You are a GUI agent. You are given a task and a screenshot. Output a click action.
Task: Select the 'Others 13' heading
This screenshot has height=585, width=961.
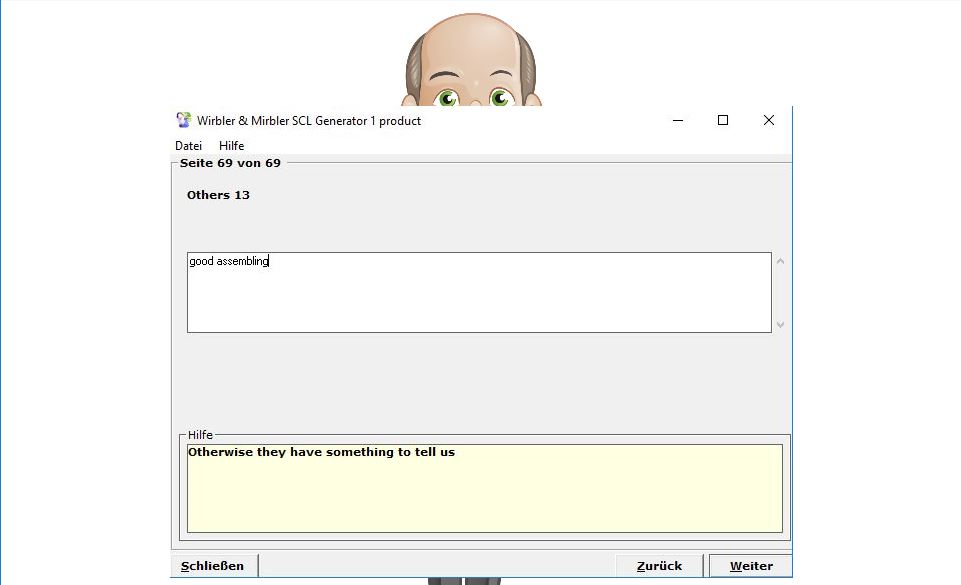(x=218, y=195)
